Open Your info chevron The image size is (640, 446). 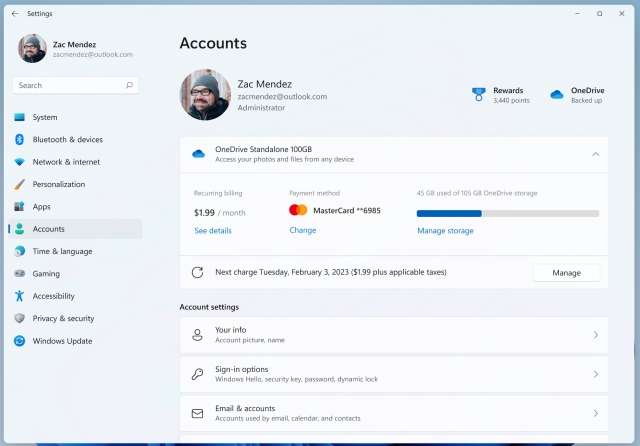click(596, 335)
